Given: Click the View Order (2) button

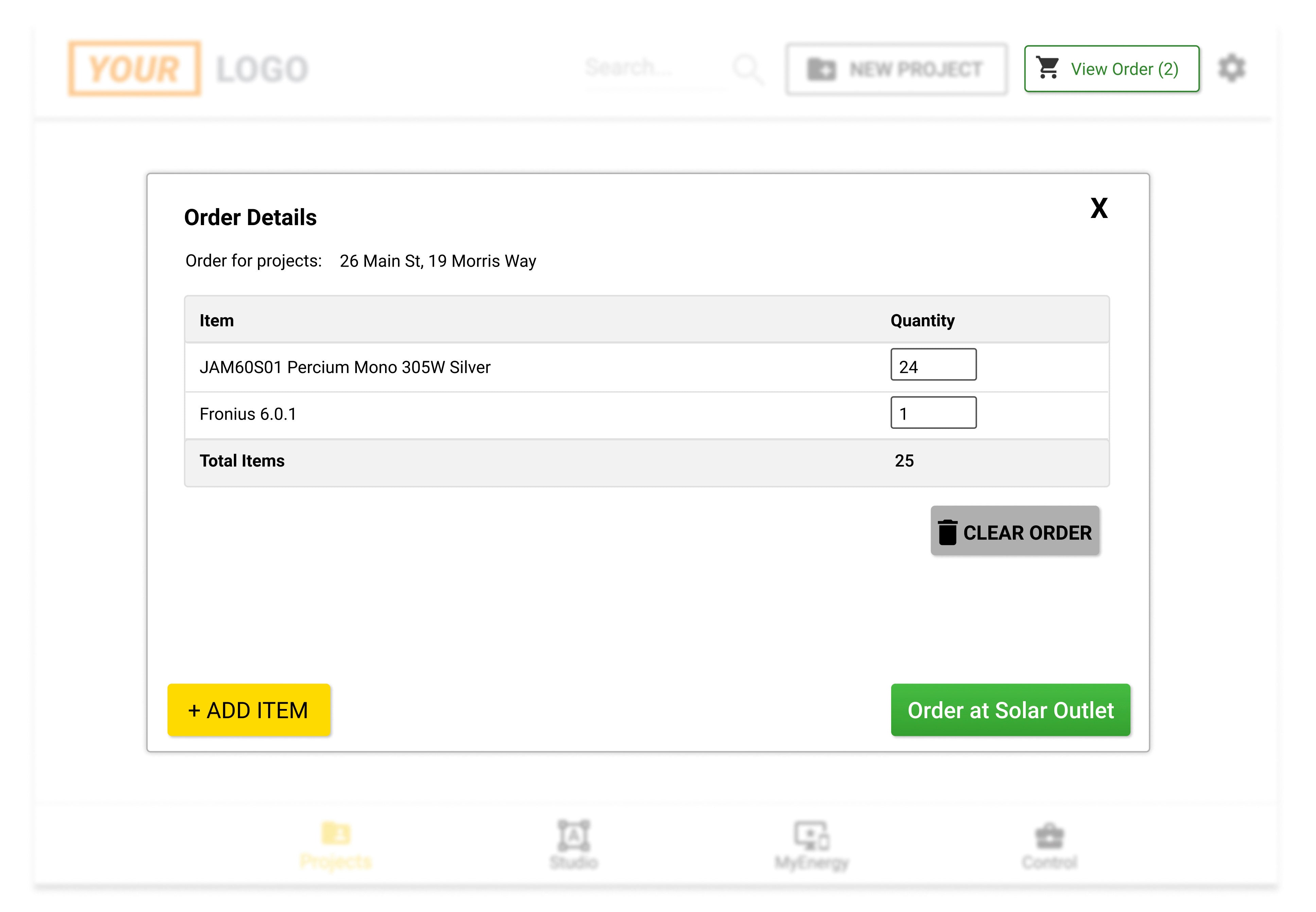Looking at the screenshot, I should [1111, 69].
